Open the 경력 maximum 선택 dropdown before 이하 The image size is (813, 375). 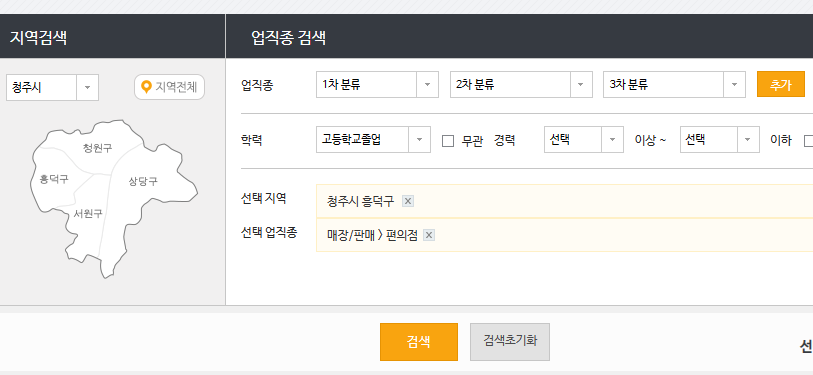[720, 140]
